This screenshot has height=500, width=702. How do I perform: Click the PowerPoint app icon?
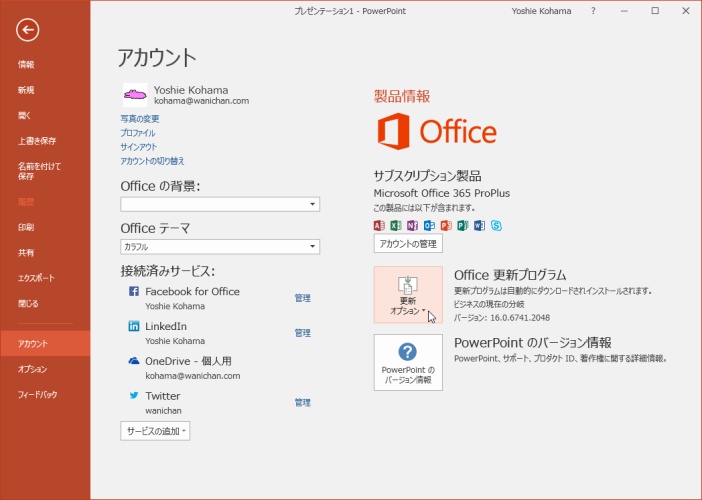click(x=446, y=225)
